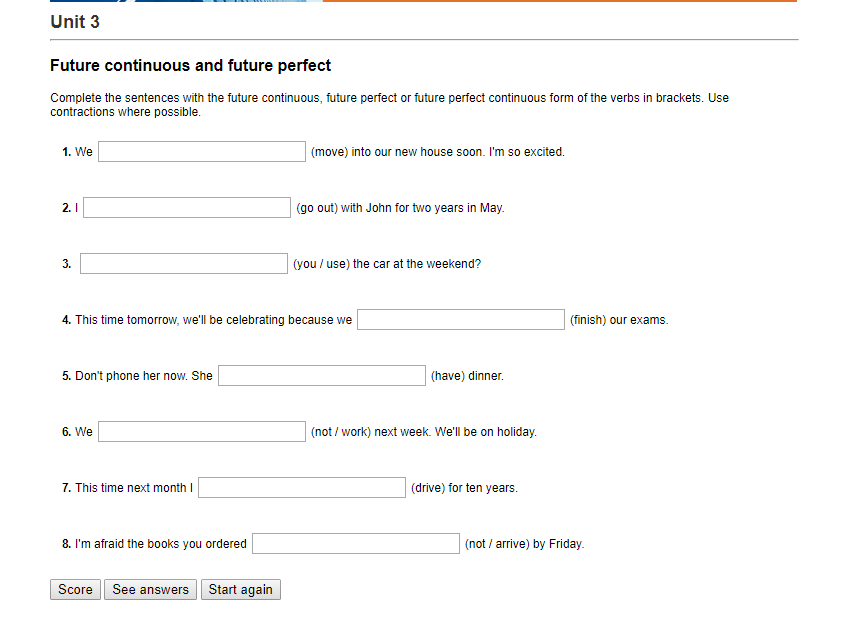The image size is (863, 624).
Task: Focus the blank after 'She' in sentence 5
Action: click(321, 375)
